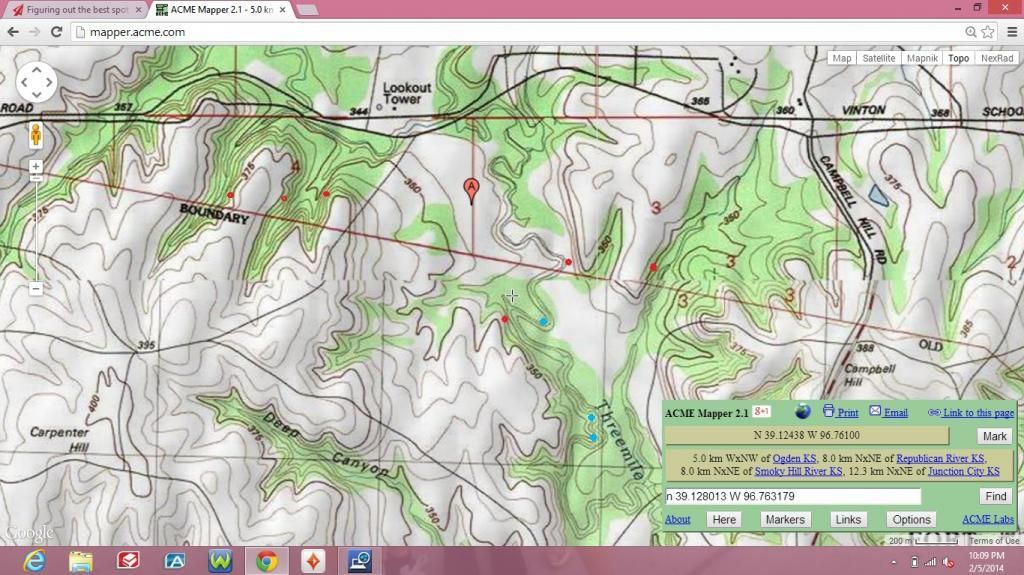Click the coordinate search input field

(x=792, y=497)
